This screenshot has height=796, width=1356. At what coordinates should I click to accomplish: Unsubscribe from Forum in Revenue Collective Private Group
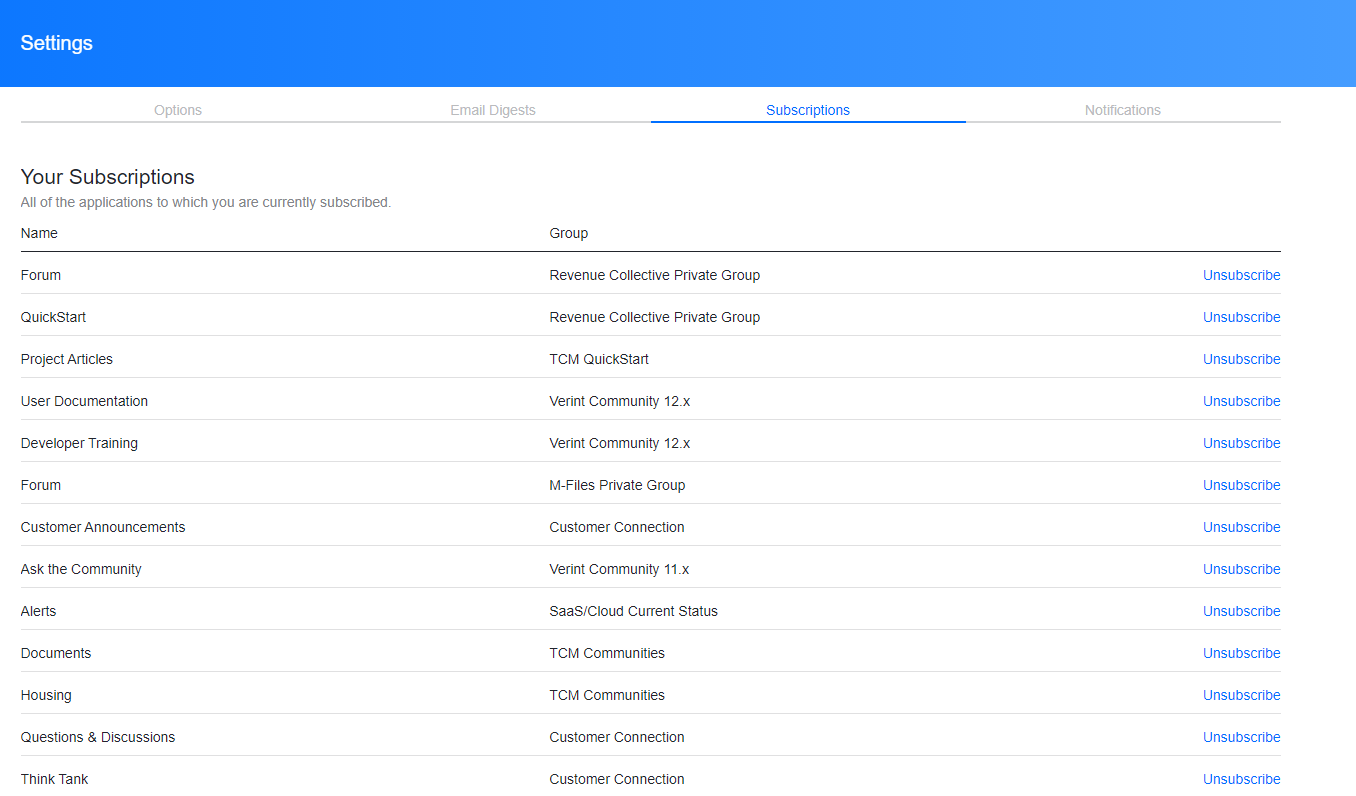click(x=1241, y=275)
